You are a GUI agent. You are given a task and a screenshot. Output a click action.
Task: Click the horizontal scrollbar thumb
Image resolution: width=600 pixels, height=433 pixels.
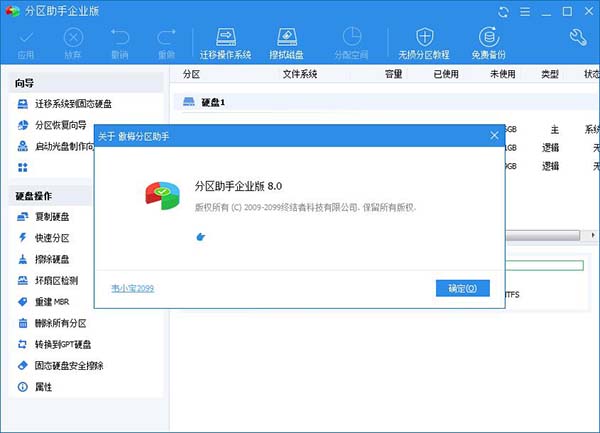tap(543, 235)
